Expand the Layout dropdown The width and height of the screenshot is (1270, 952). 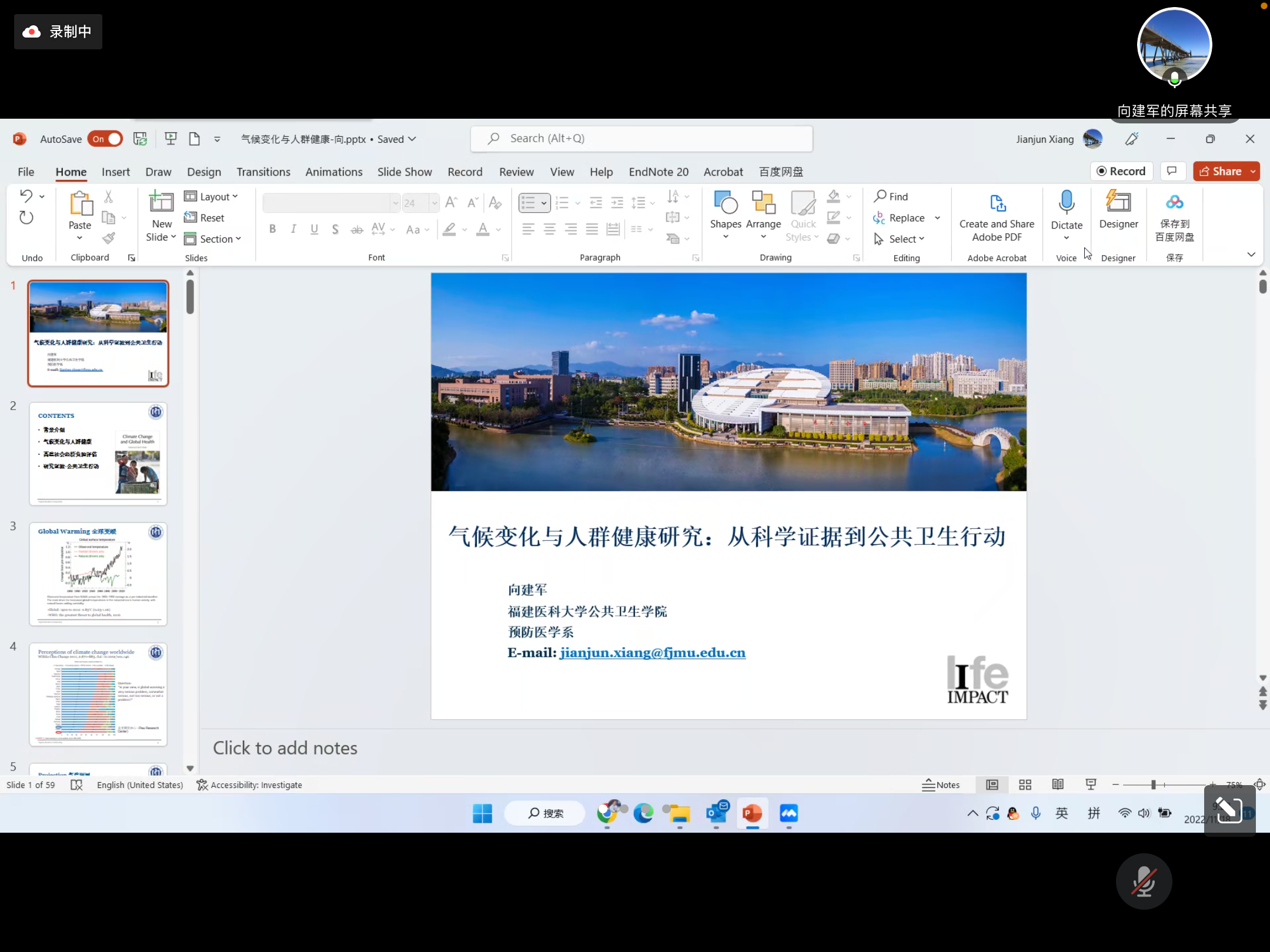click(x=212, y=197)
